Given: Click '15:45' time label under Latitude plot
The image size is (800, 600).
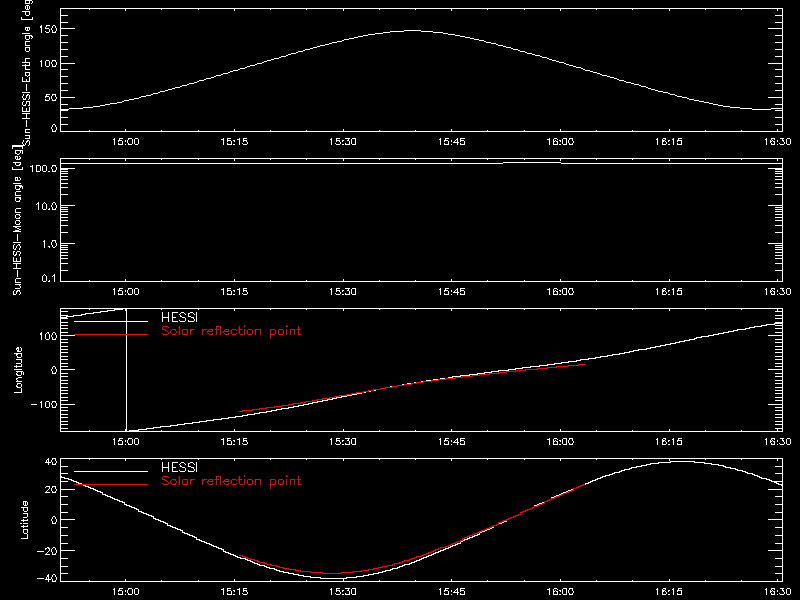Looking at the screenshot, I should pos(452,592).
